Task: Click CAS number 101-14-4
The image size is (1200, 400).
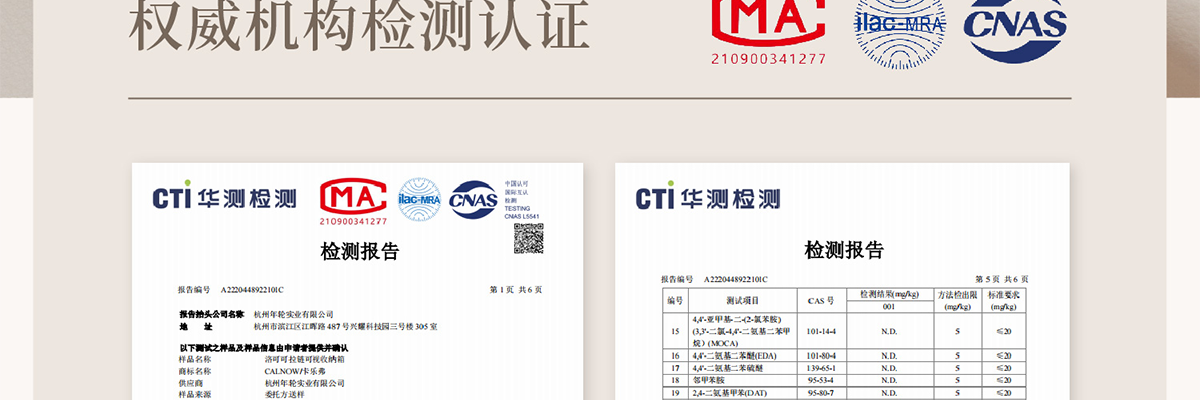Action: point(821,330)
